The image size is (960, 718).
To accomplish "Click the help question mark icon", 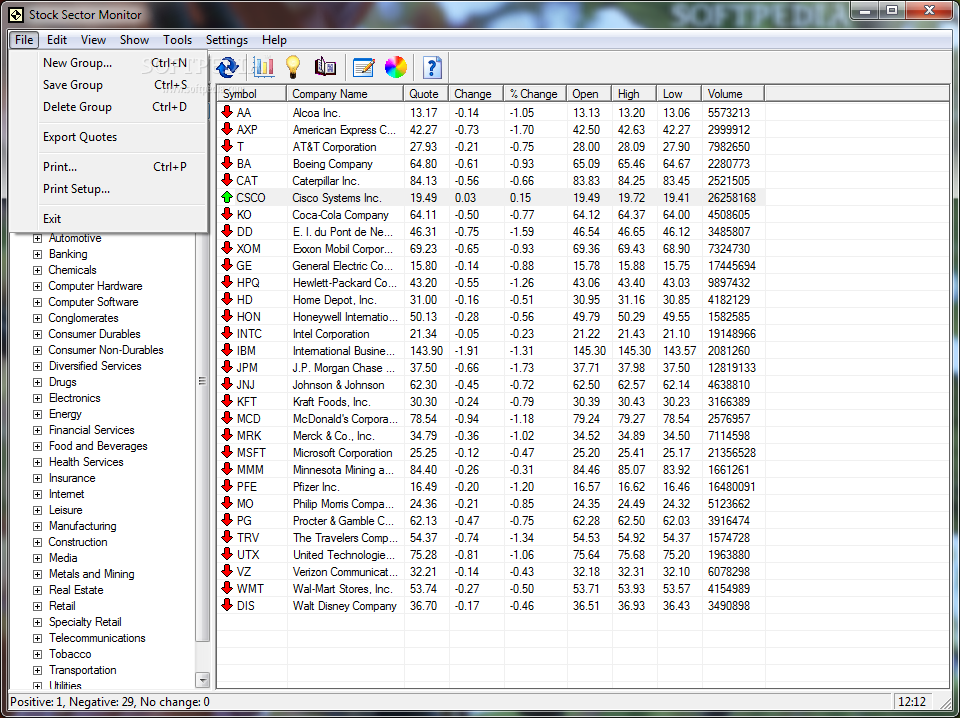I will [432, 67].
